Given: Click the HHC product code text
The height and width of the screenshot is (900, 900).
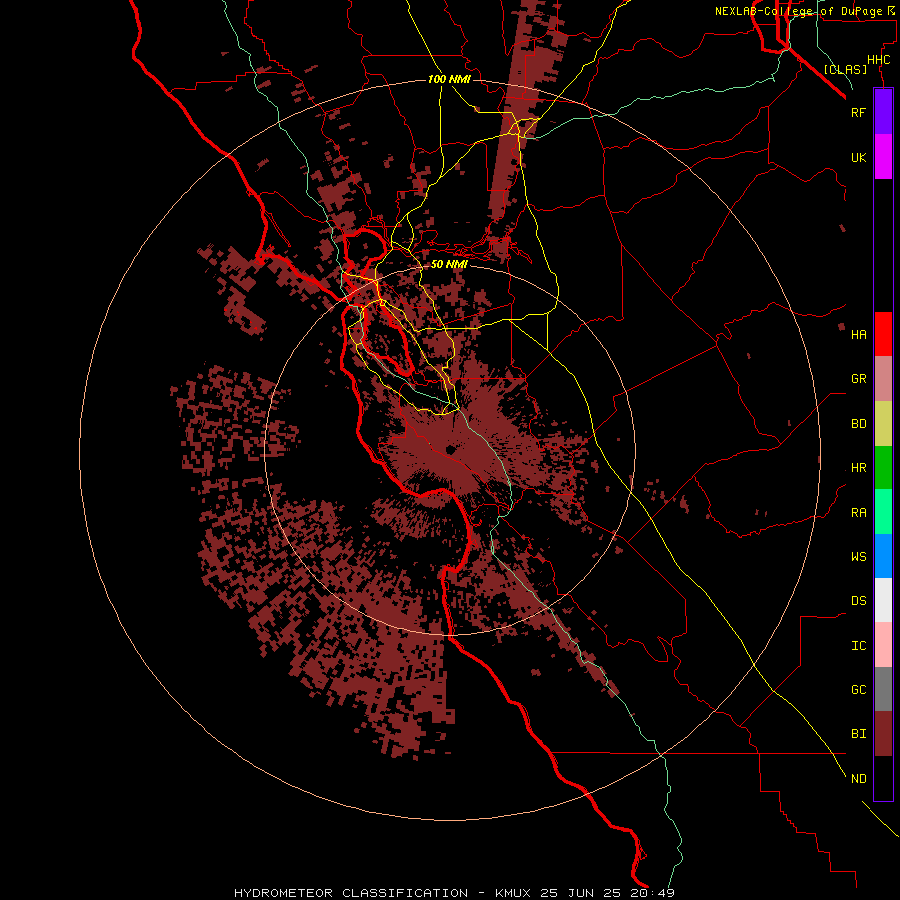Looking at the screenshot, I should [x=878, y=60].
